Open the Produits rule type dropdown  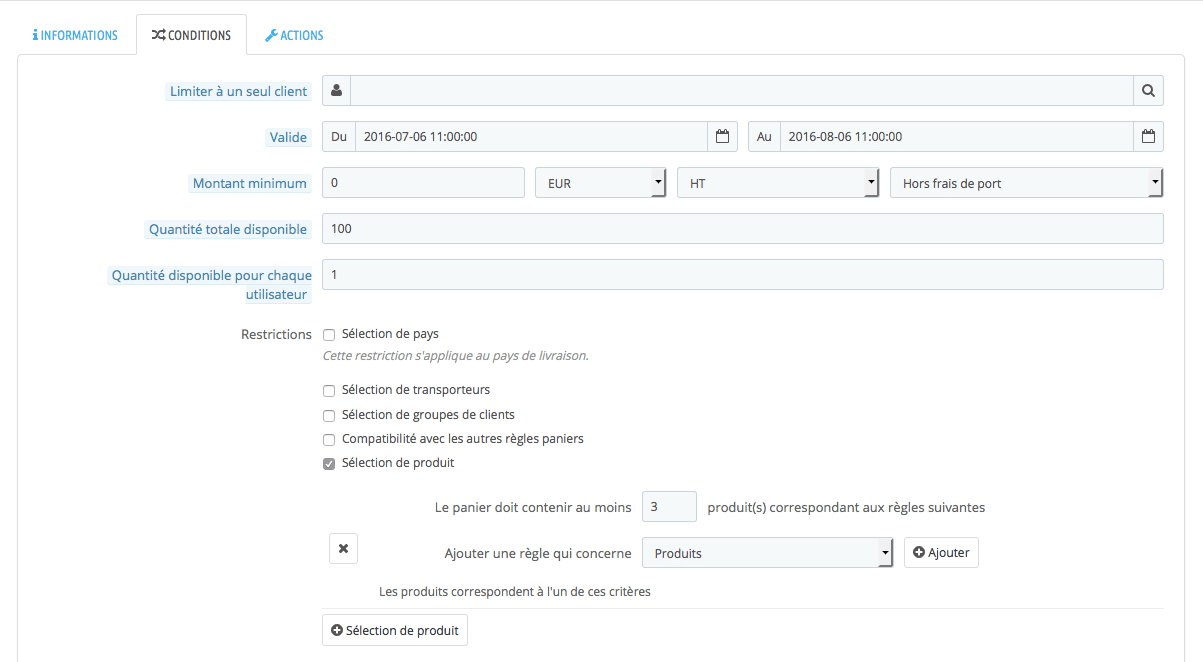766,553
